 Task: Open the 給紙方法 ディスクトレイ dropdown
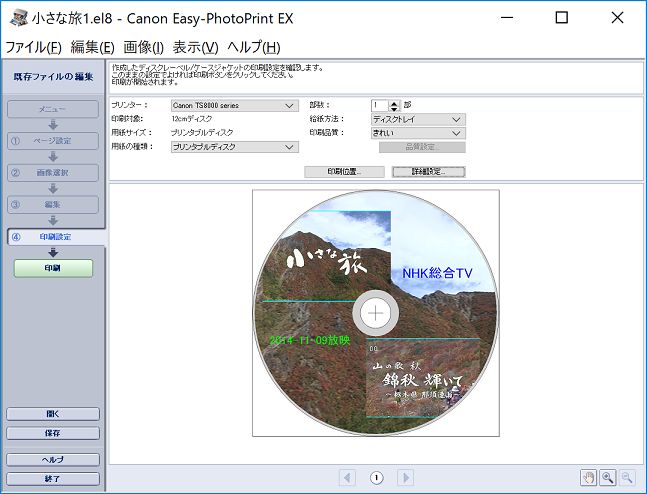(418, 120)
